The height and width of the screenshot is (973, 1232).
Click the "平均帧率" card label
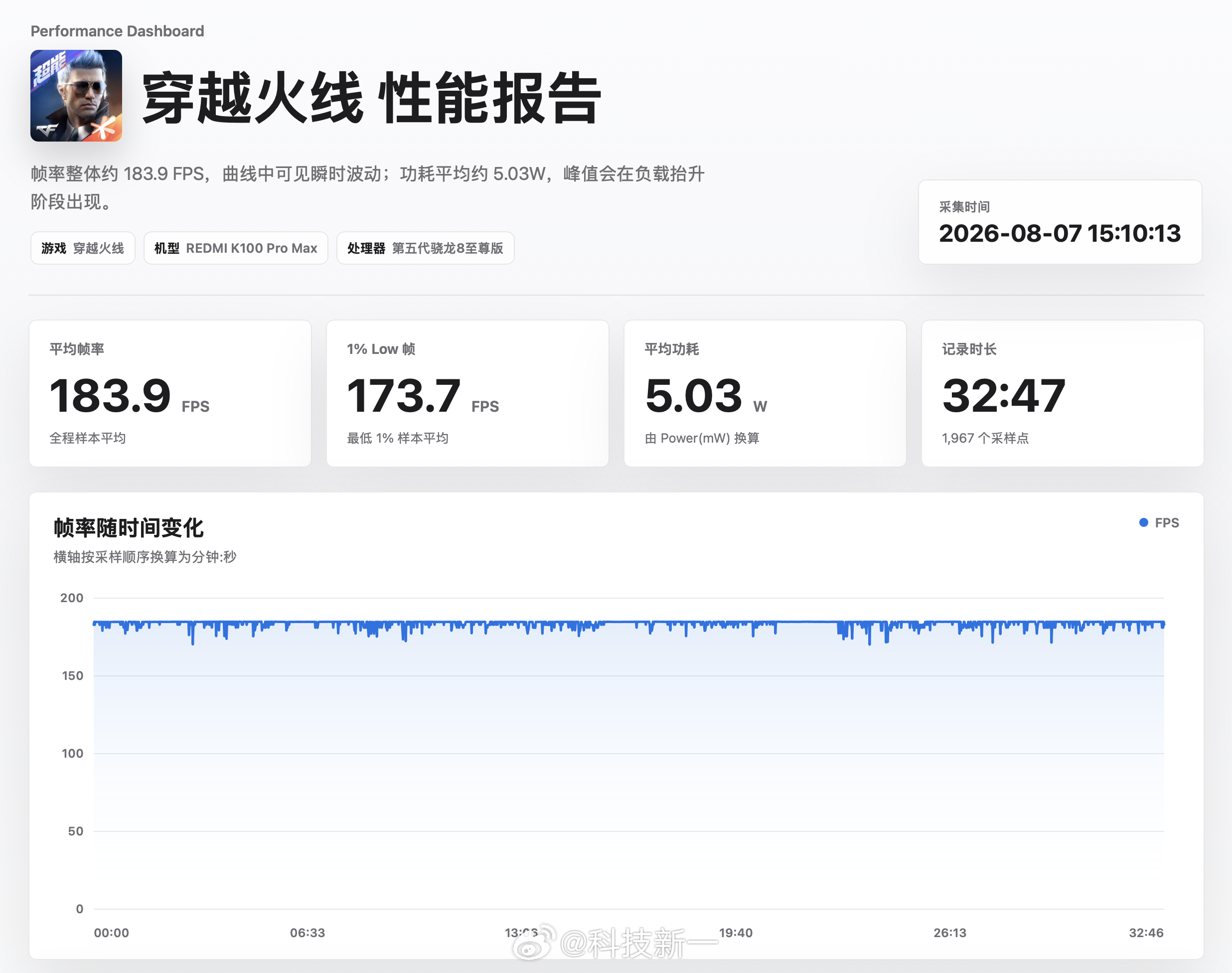77,348
